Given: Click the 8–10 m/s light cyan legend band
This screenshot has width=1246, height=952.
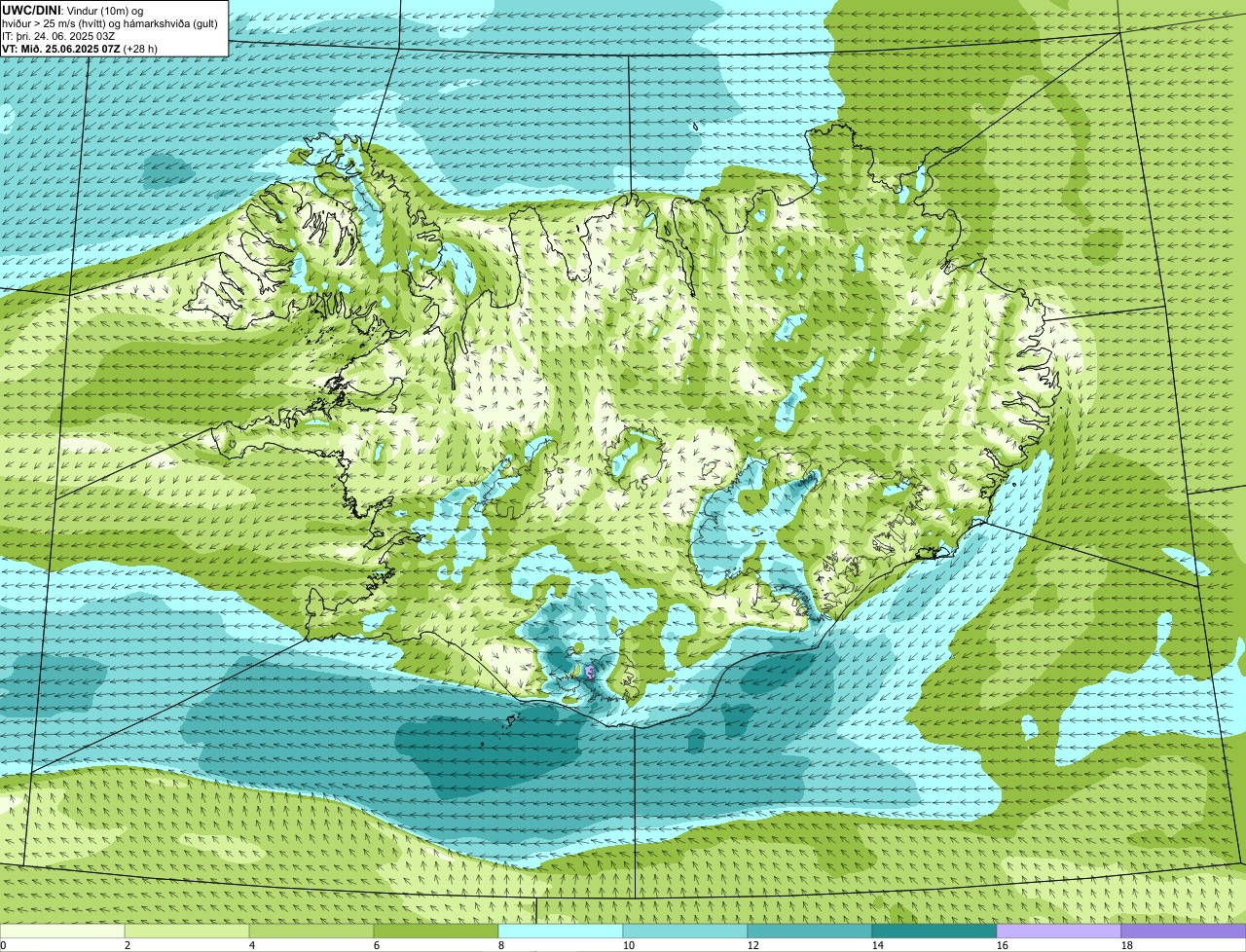Looking at the screenshot, I should [x=561, y=932].
